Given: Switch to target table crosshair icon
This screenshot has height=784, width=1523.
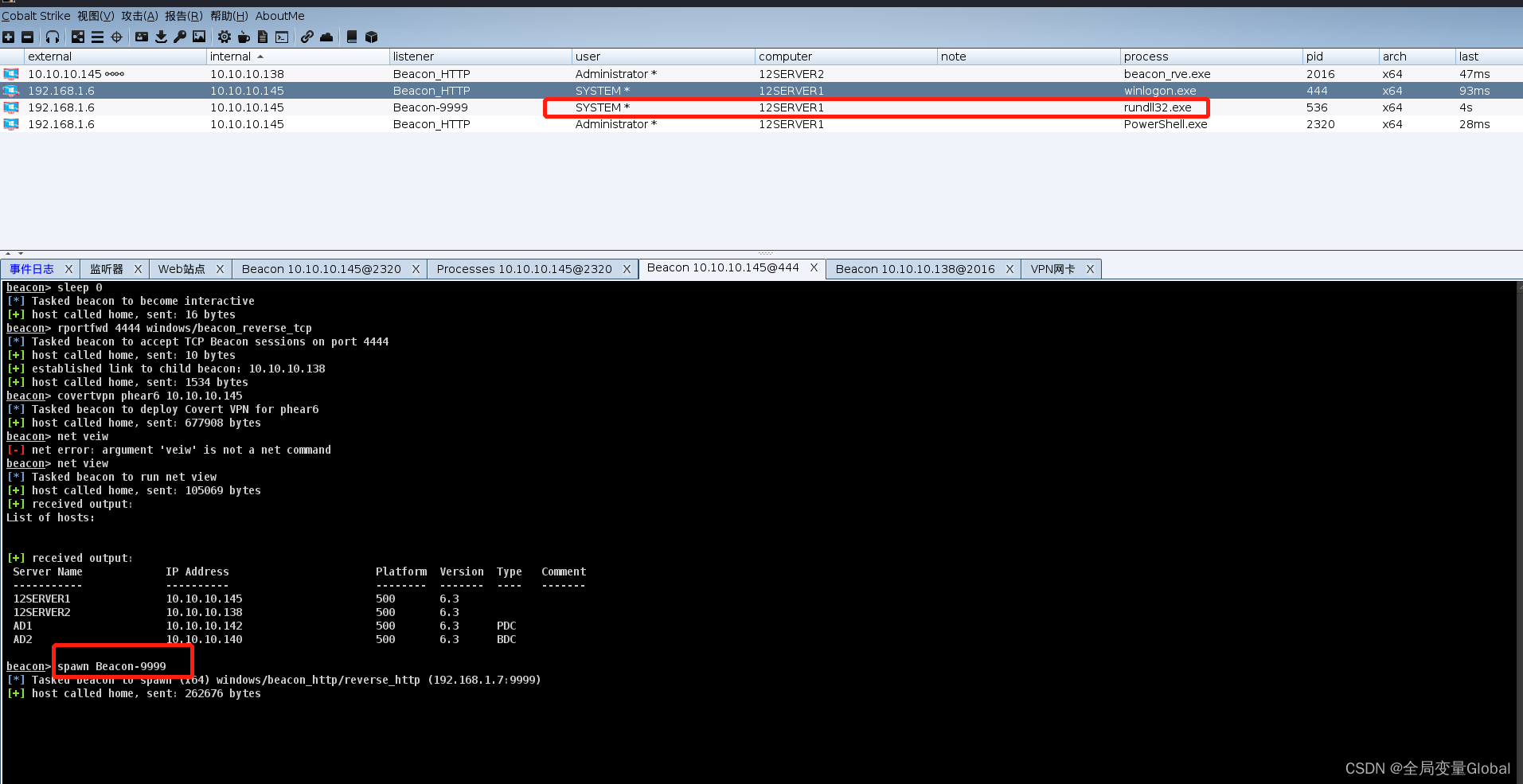Looking at the screenshot, I should 116,37.
